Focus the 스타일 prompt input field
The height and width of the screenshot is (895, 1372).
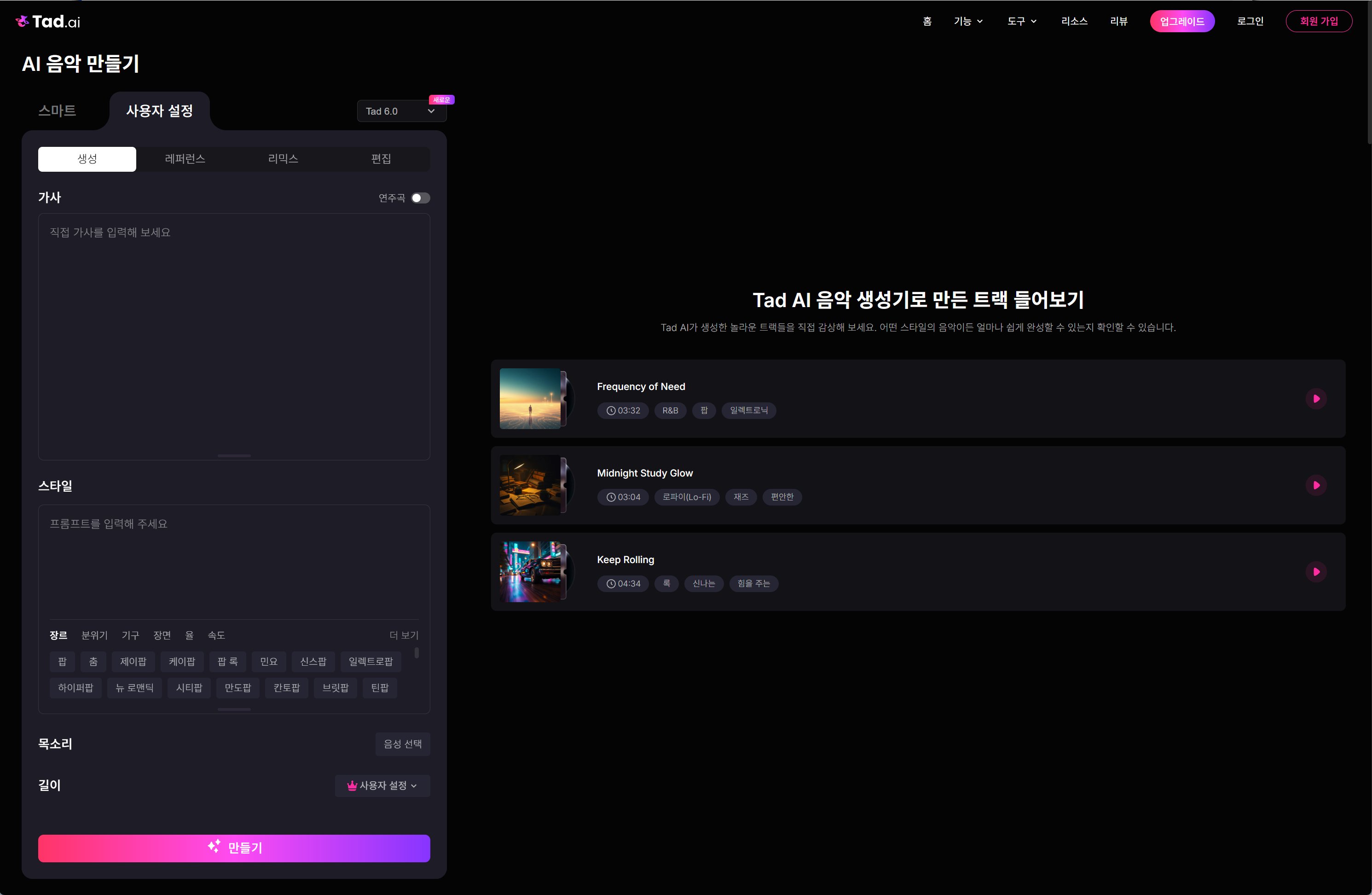point(234,562)
